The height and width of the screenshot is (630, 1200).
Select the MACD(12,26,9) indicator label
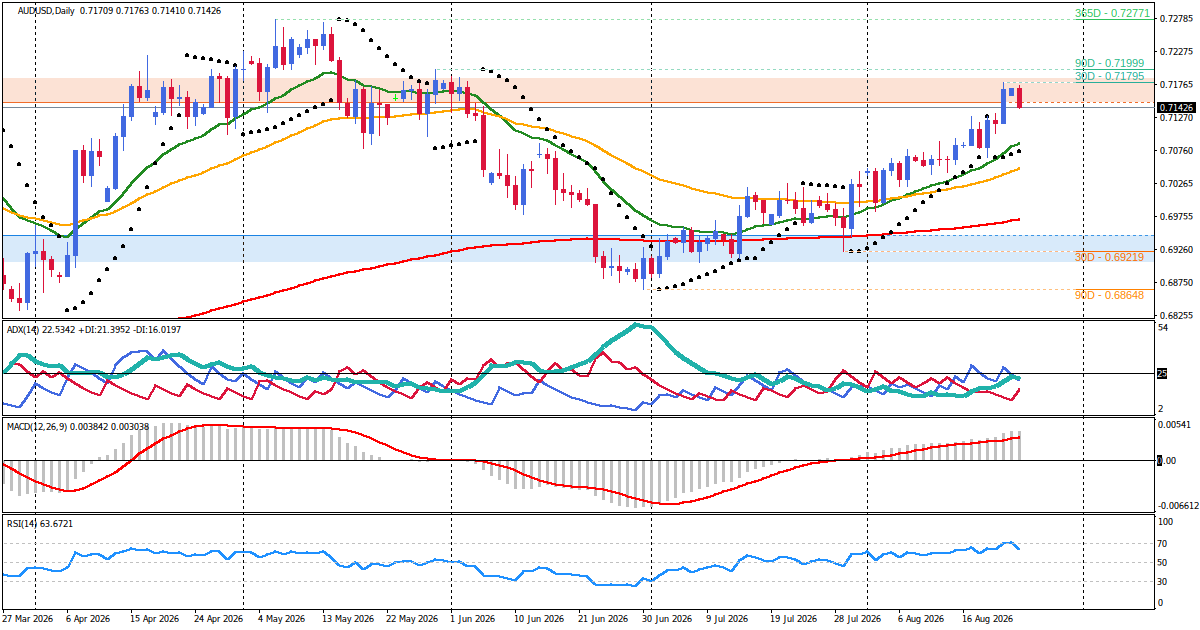(x=35, y=427)
